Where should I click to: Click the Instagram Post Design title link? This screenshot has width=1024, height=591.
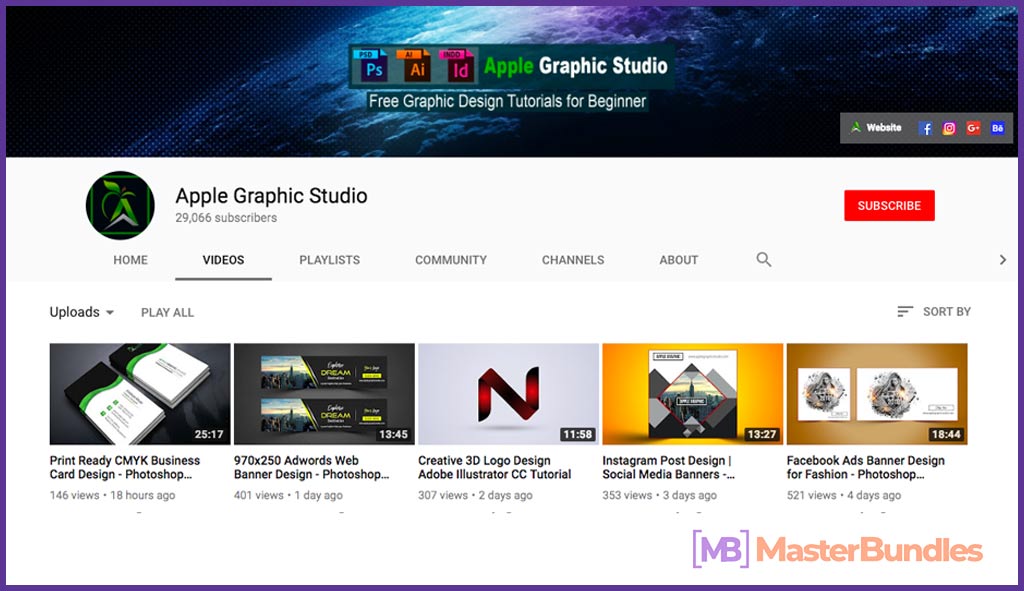[668, 468]
